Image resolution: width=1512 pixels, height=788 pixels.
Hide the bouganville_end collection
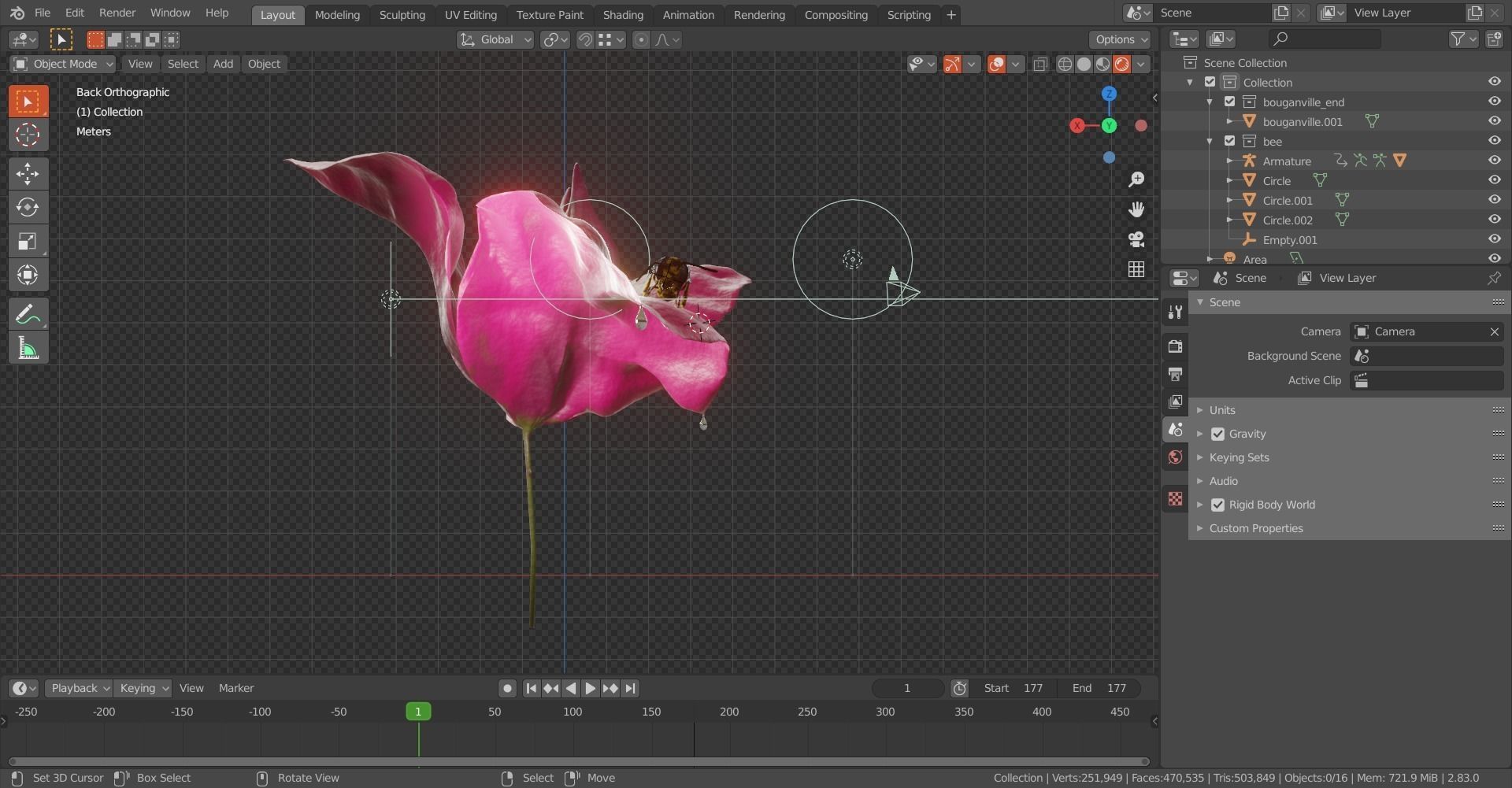1494,102
